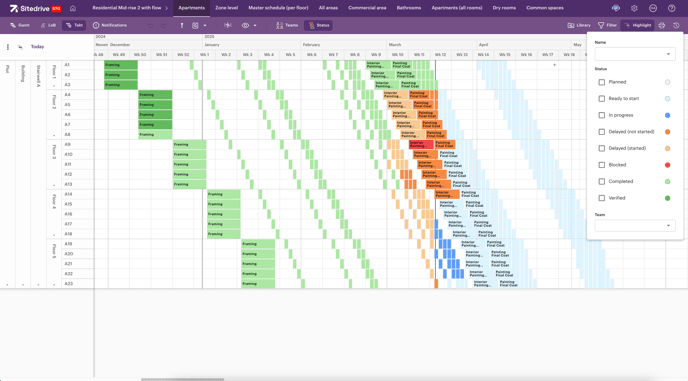Switch to Gantt view
Image resolution: width=688 pixels, height=381 pixels.
tap(20, 25)
